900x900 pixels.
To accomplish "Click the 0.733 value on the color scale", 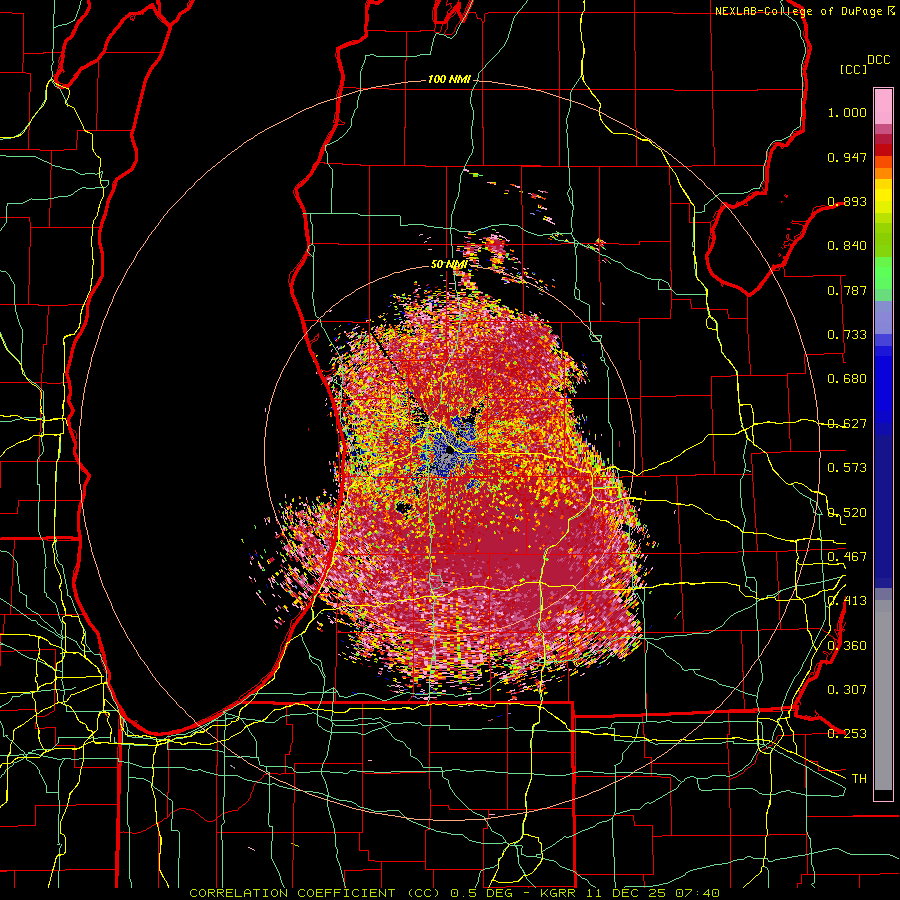I will pyautogui.click(x=847, y=335).
